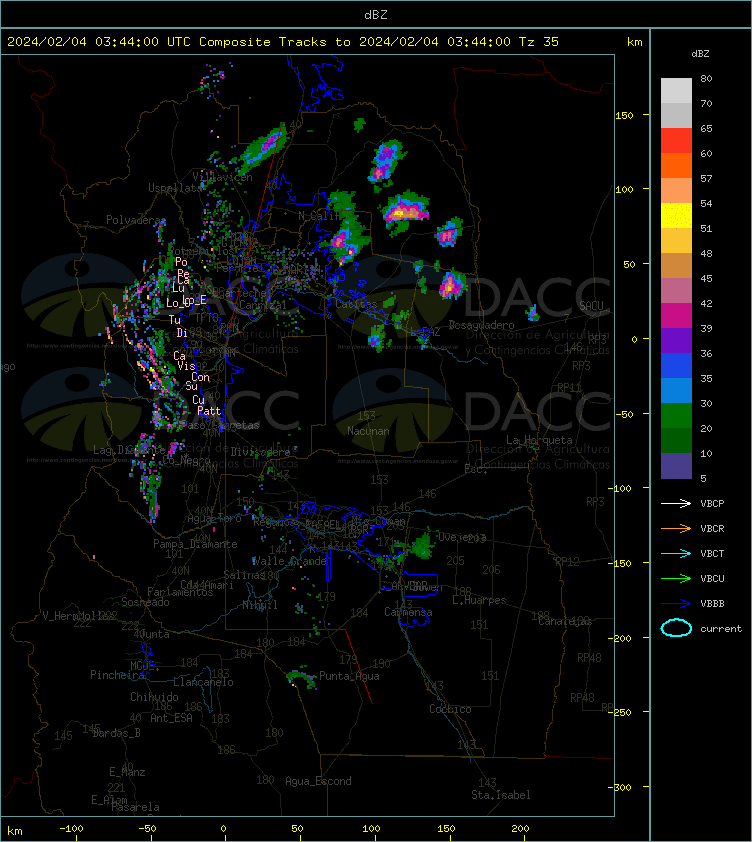The width and height of the screenshot is (752, 842).
Task: Click the -300 tick on the vertical axis
Action: [619, 787]
